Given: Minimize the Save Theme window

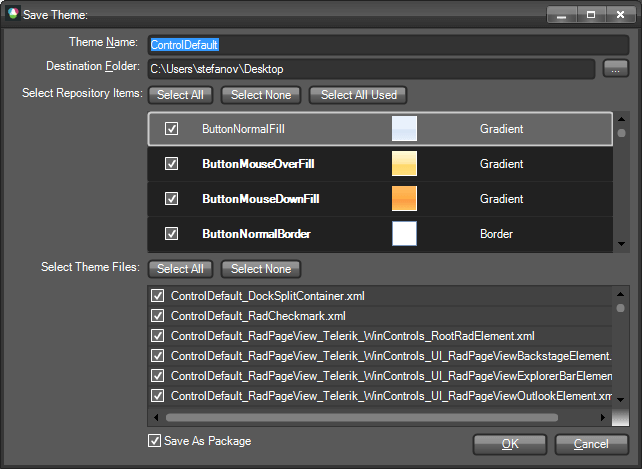Looking at the screenshot, I should [561, 15].
